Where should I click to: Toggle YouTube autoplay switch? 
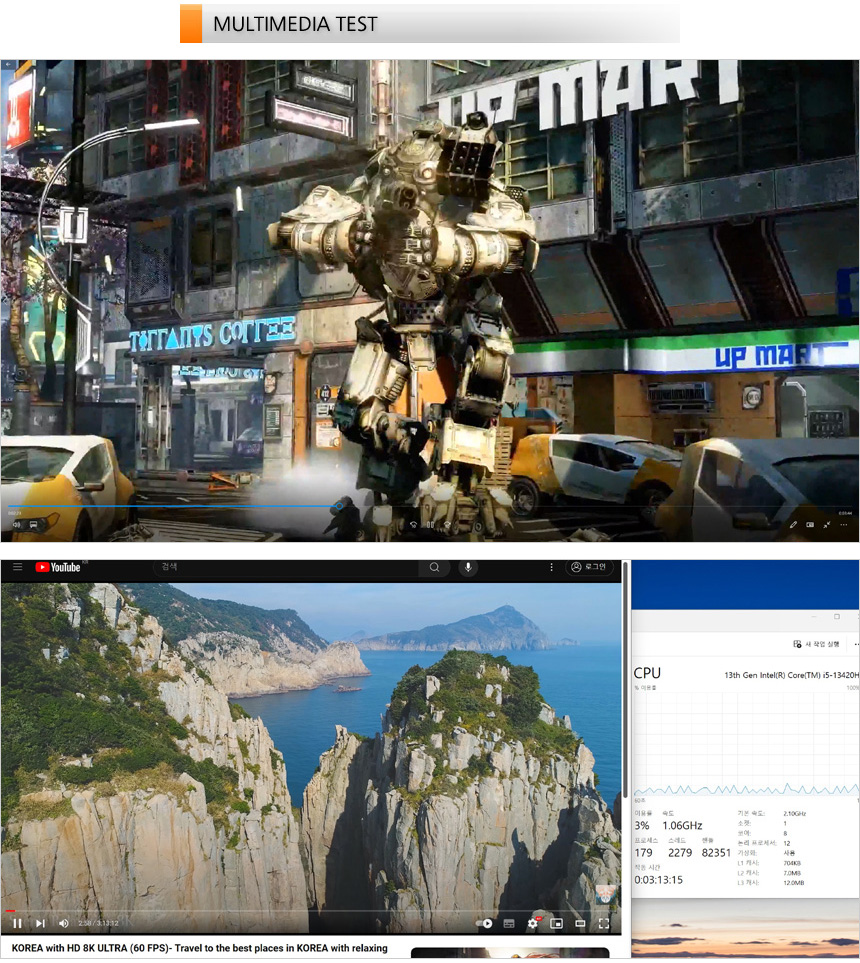click(x=484, y=923)
